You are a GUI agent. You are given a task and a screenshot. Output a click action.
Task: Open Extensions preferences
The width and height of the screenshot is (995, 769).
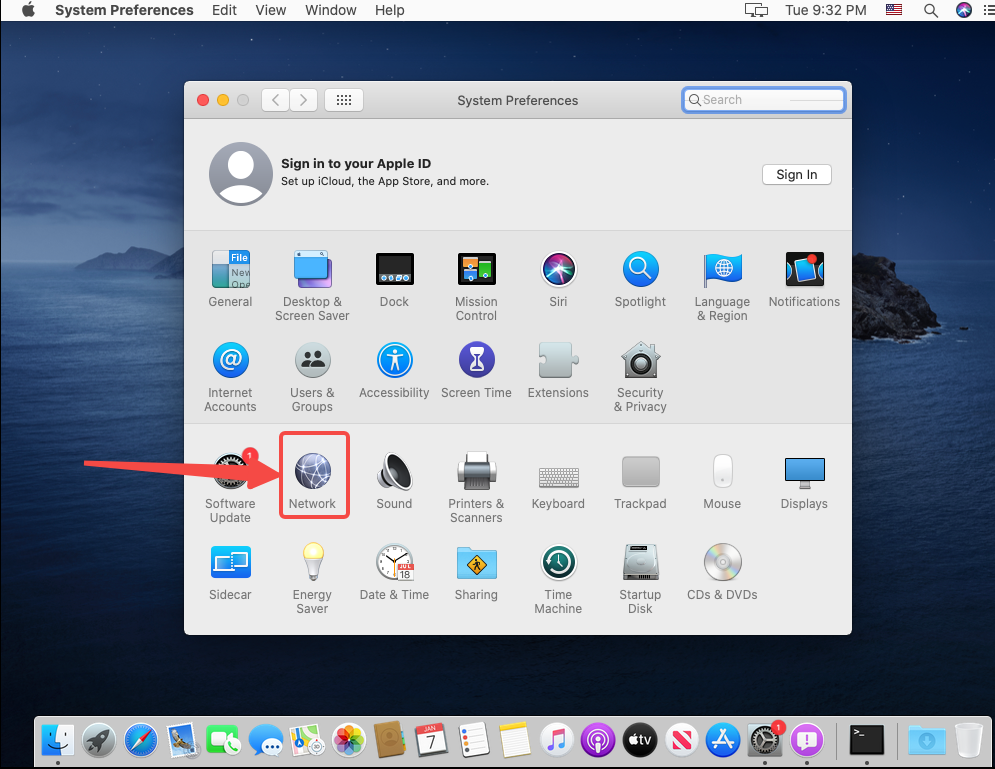[x=558, y=370]
